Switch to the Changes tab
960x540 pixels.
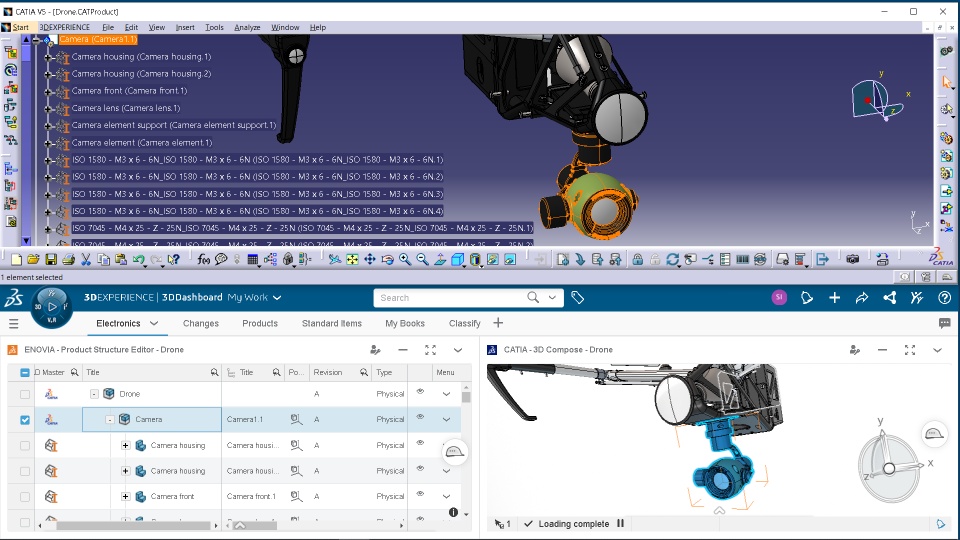(201, 323)
